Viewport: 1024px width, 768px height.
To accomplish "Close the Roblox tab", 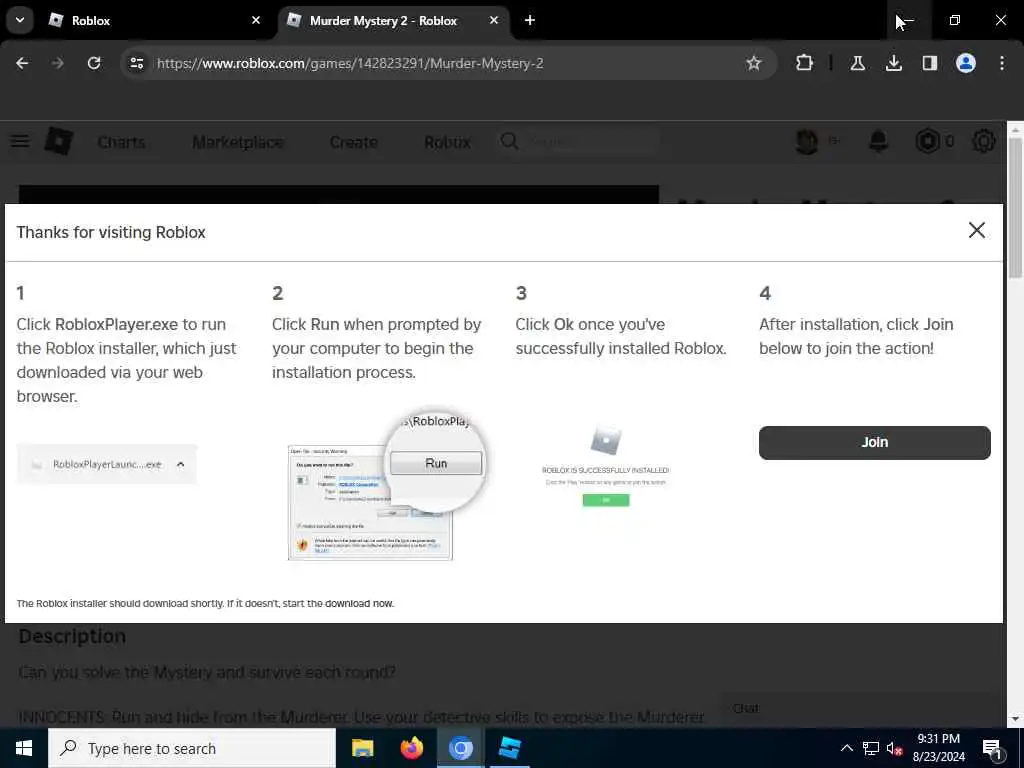I will 256,20.
